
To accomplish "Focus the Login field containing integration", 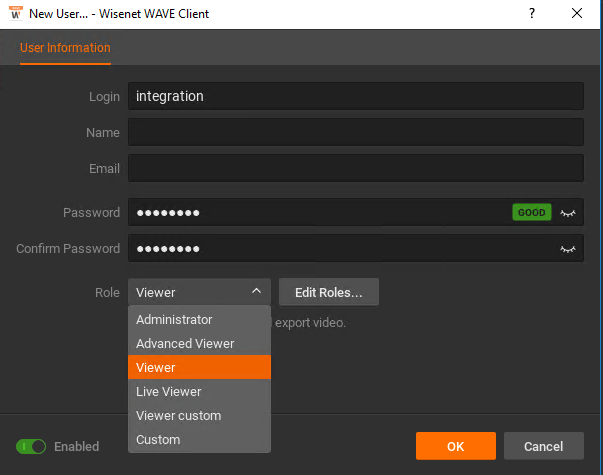I will [356, 96].
